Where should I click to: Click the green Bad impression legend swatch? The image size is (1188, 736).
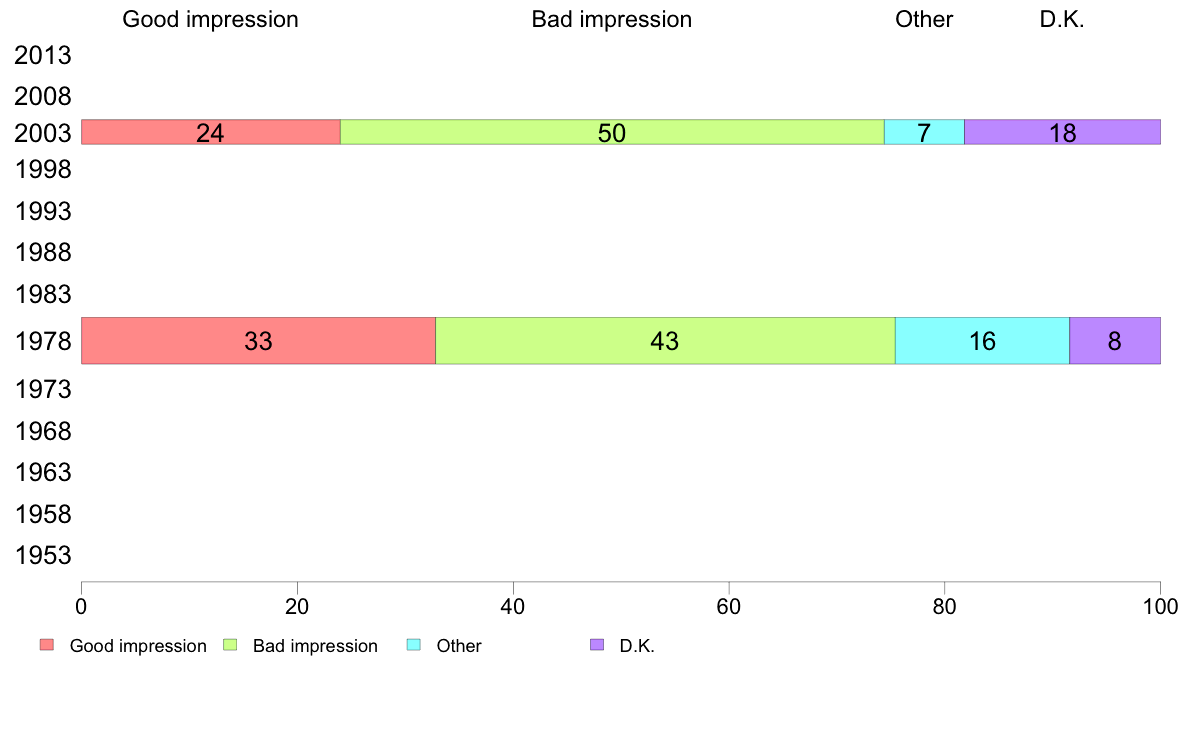click(x=230, y=645)
